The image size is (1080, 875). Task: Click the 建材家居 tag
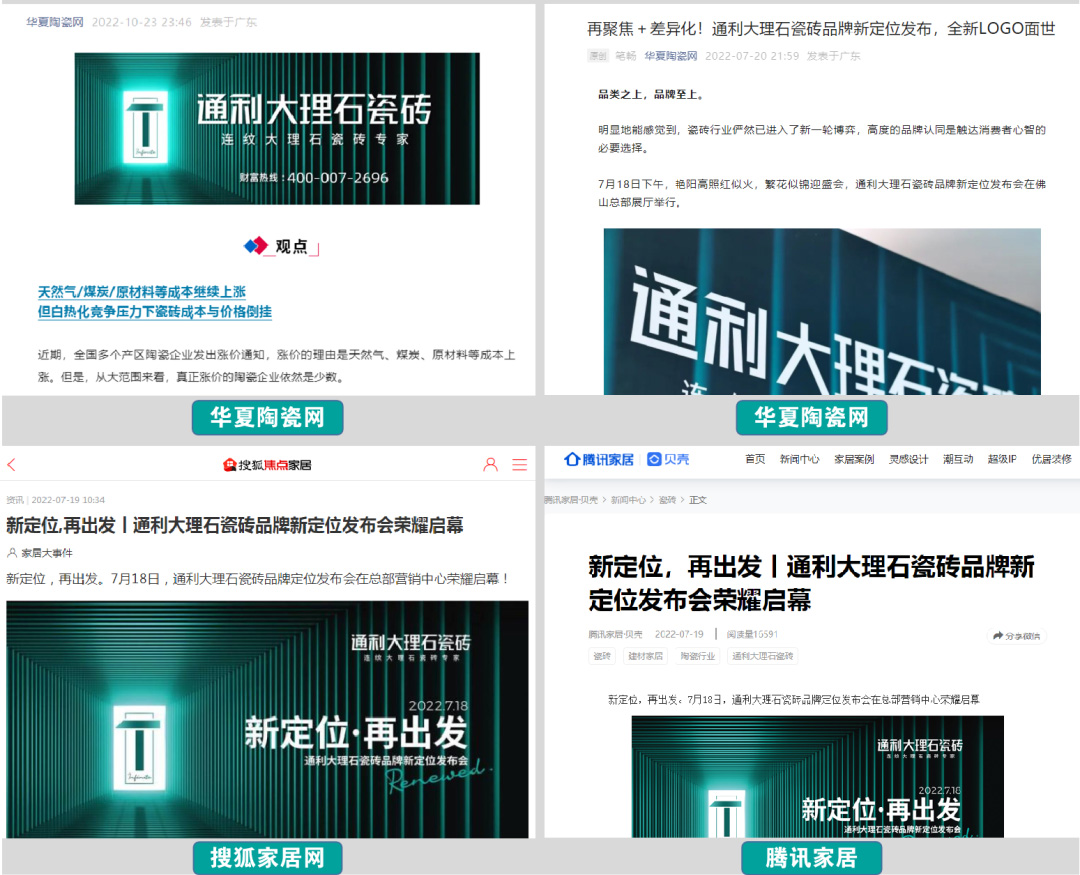[645, 657]
